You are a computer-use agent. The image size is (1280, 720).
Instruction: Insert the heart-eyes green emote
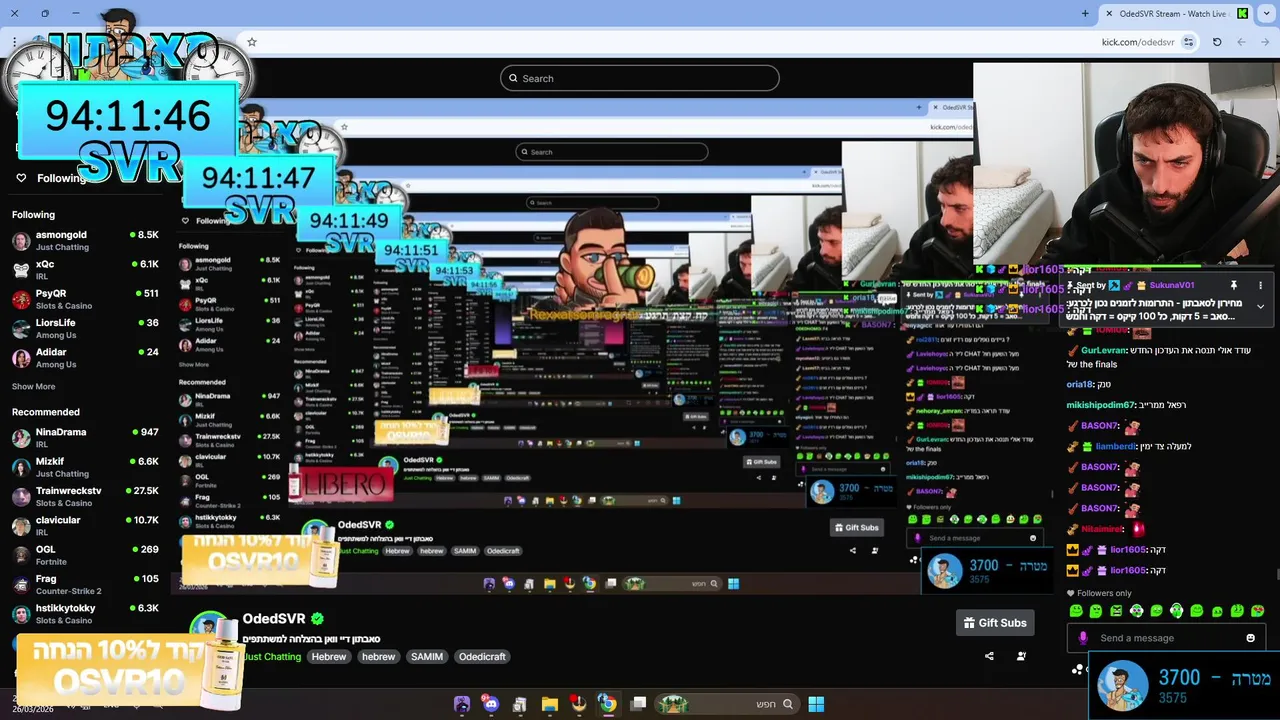(1257, 611)
